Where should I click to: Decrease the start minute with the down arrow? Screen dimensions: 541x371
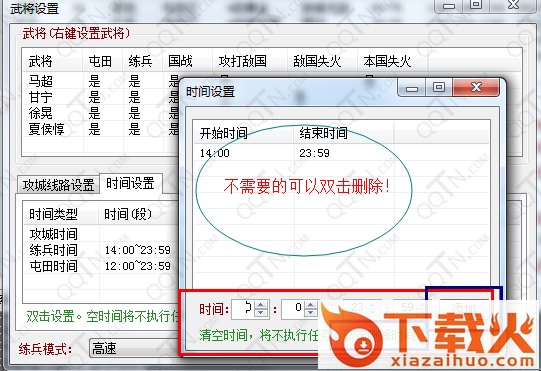pyautogui.click(x=311, y=313)
